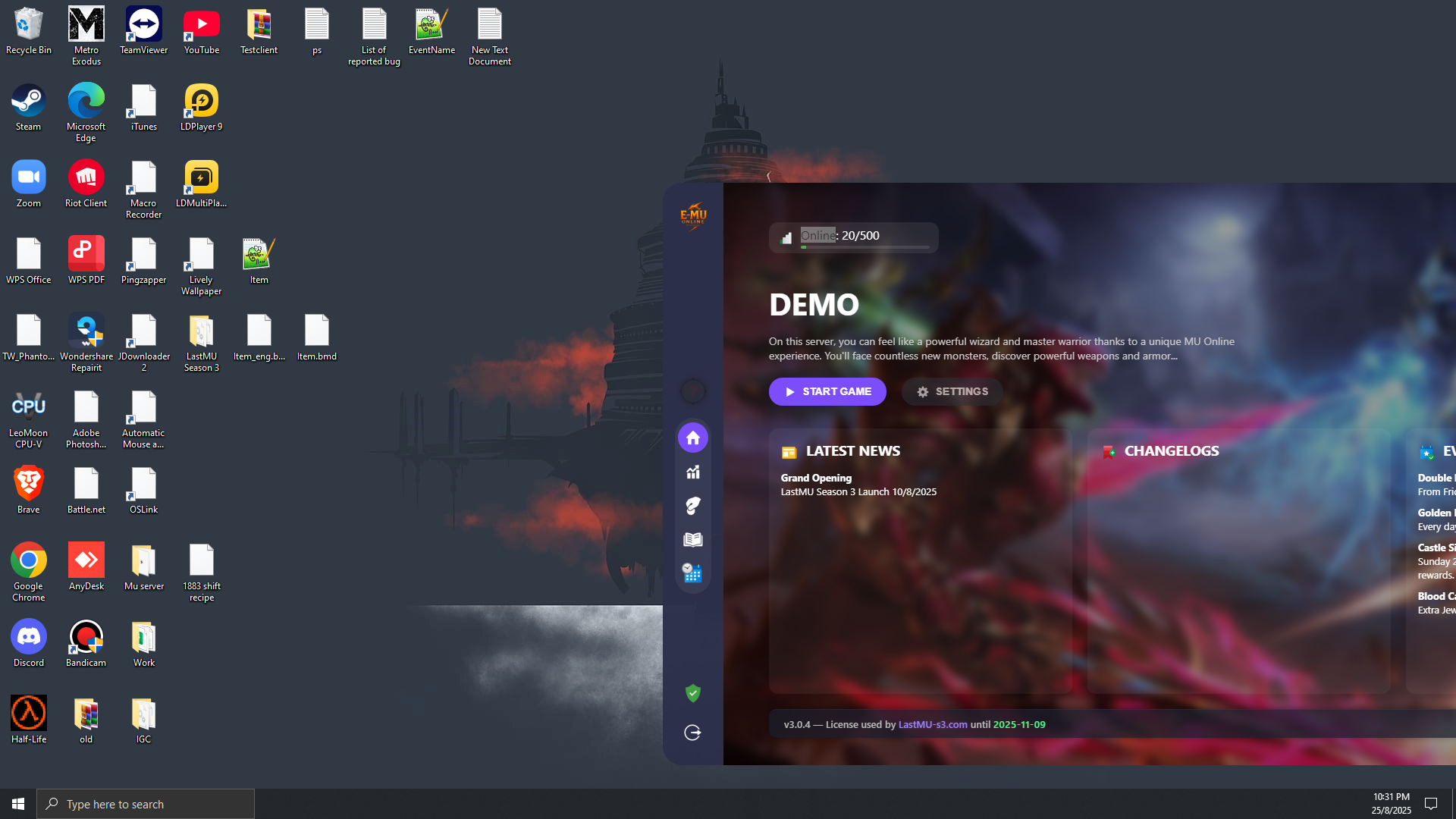Viewport: 1456px width, 819px height.
Task: Click the Home icon in launcher sidebar
Action: pyautogui.click(x=692, y=438)
